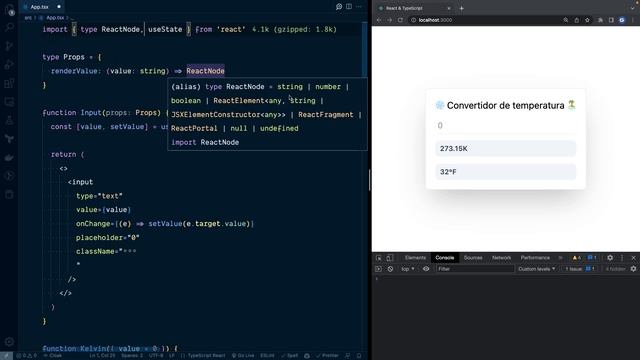This screenshot has width=640, height=360.
Task: Click the VS Code editor vertical scrollbar
Action: (x=365, y=49)
